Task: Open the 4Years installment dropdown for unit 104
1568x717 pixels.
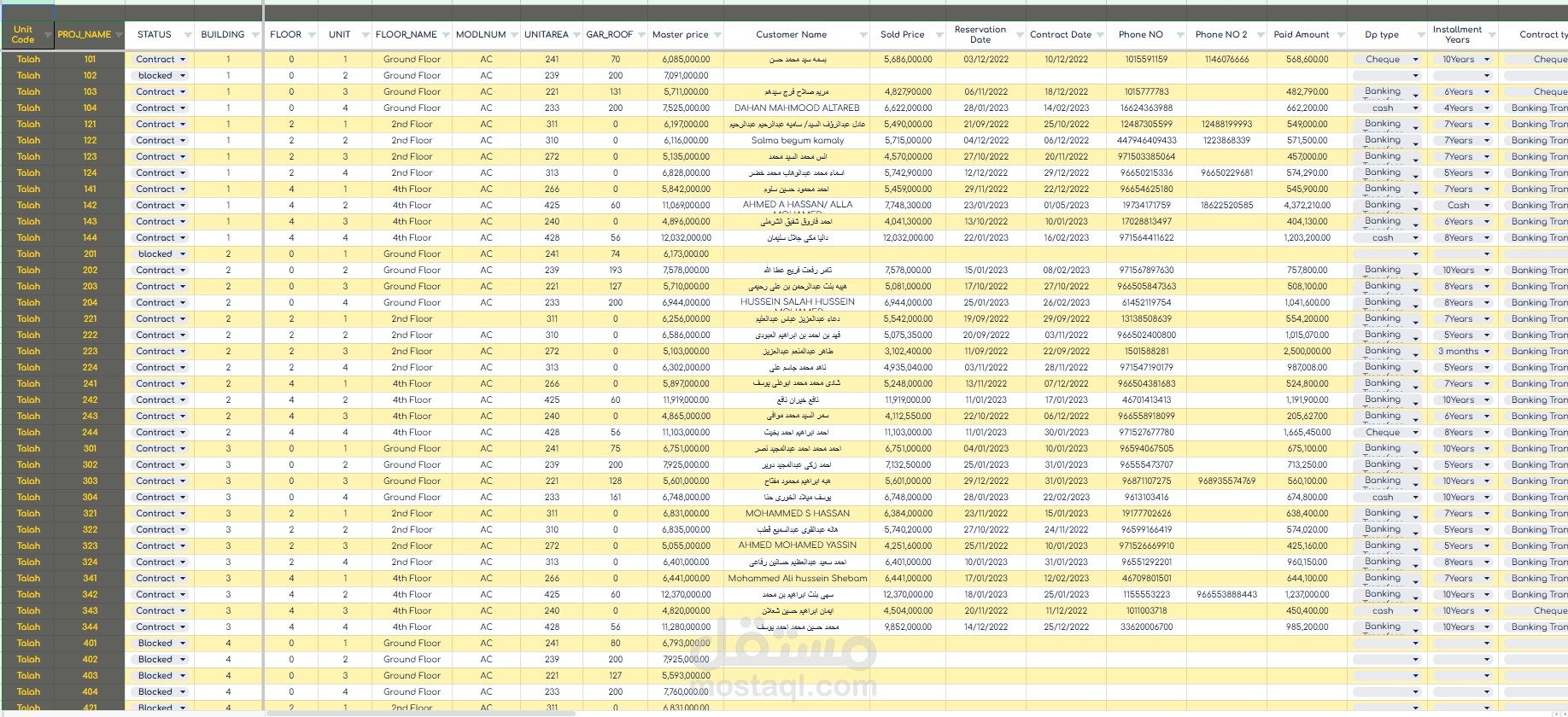Action: 1486,108
